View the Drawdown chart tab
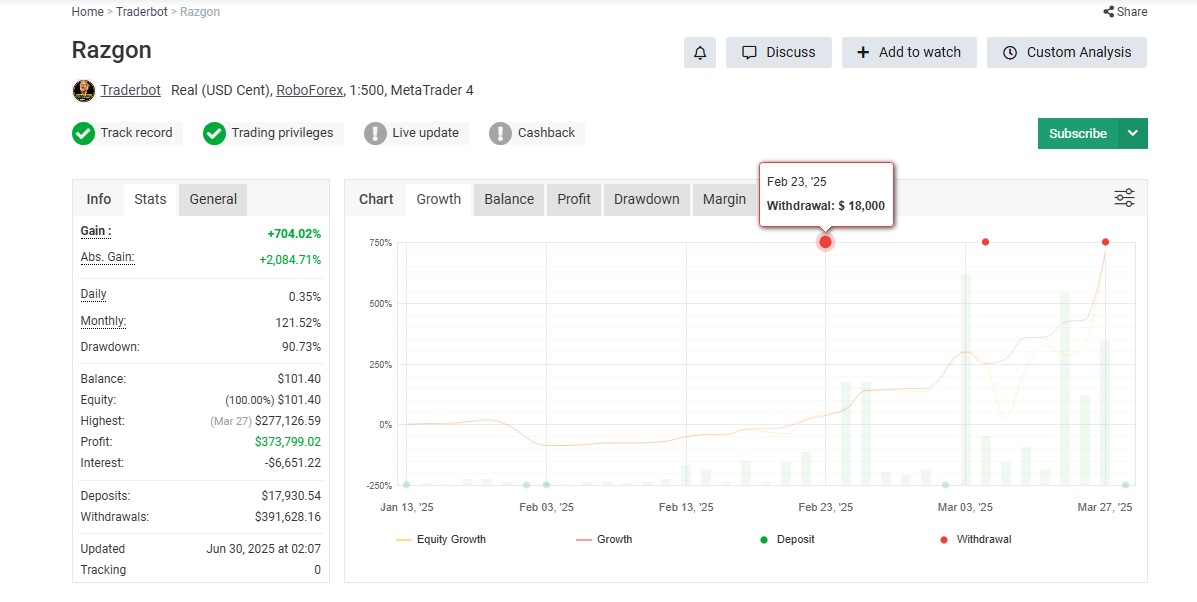Viewport: 1197px width, 602px height. pos(647,199)
